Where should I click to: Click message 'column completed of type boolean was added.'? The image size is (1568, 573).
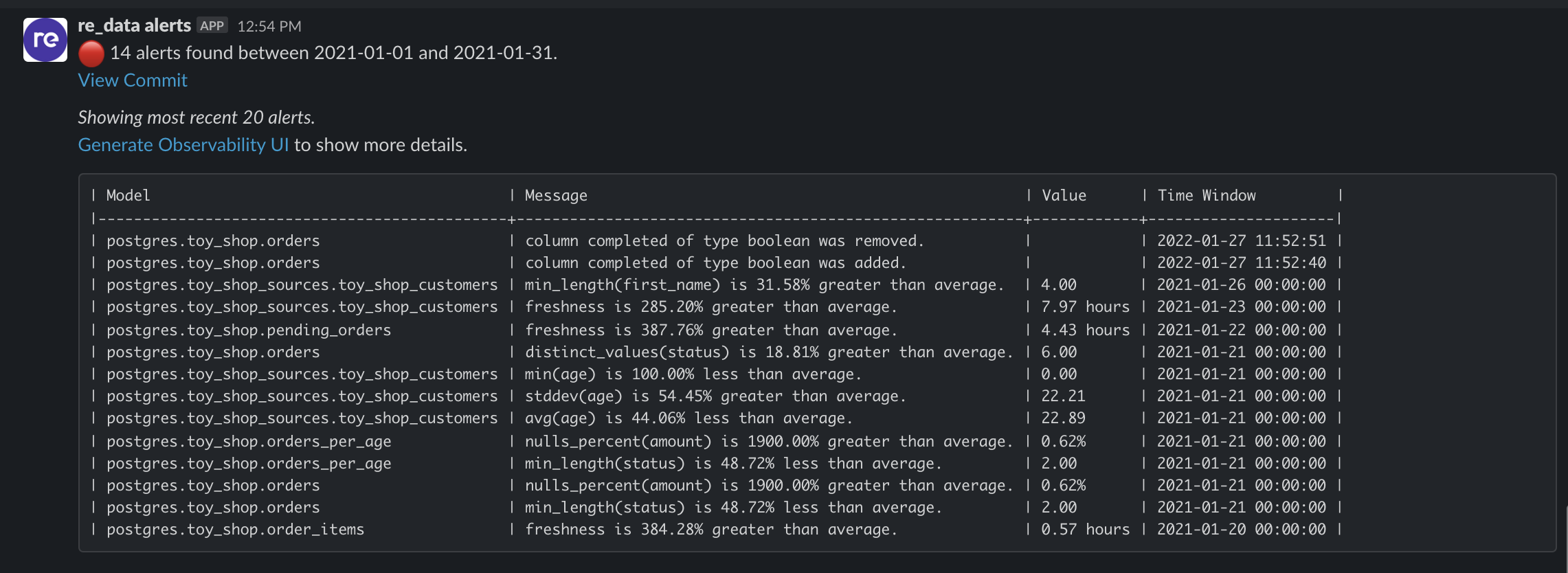coord(715,263)
